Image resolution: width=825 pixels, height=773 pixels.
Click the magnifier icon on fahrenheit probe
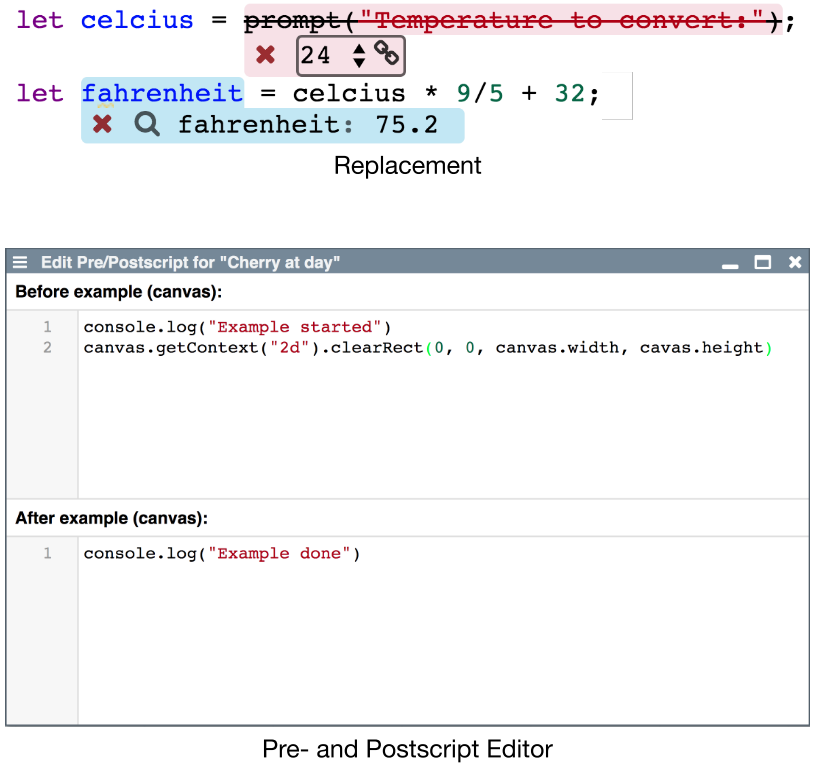(147, 125)
